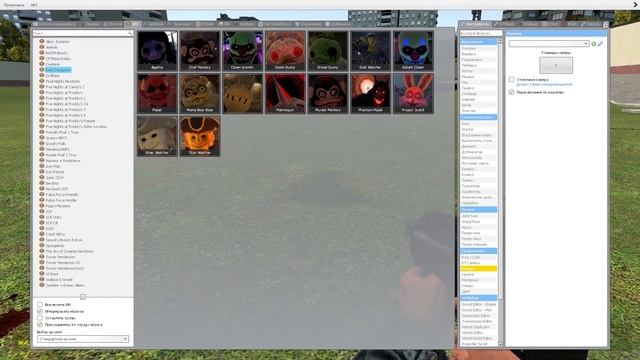640x360 pixels.
Task: Spawn the Titan Watcher pirate NPC
Action: click(200, 136)
